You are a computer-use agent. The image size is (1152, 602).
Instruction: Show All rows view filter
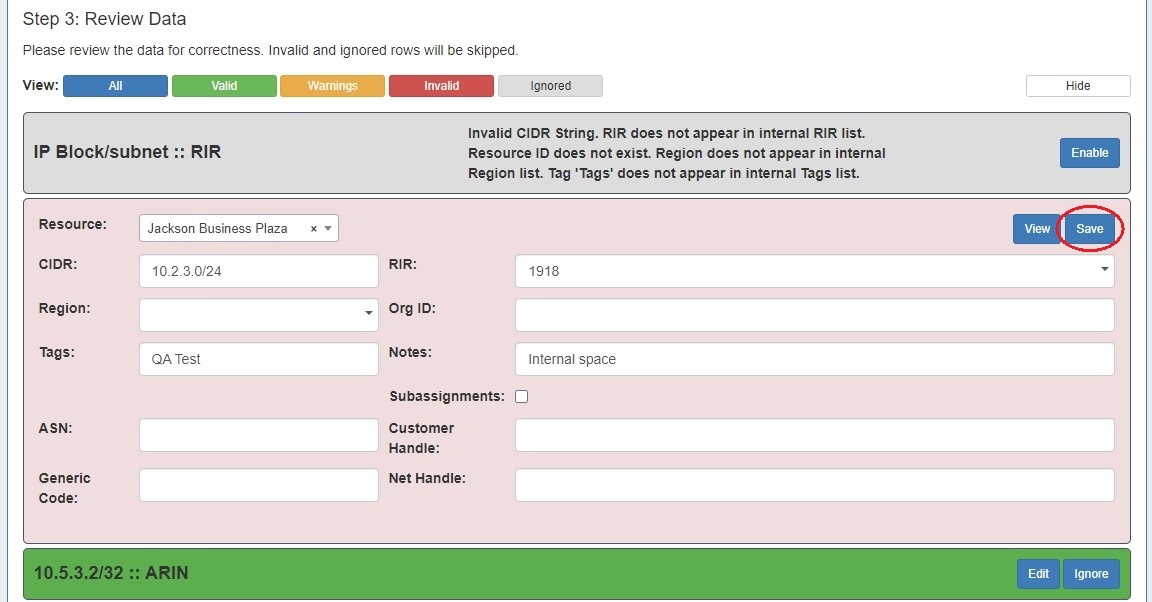click(115, 86)
